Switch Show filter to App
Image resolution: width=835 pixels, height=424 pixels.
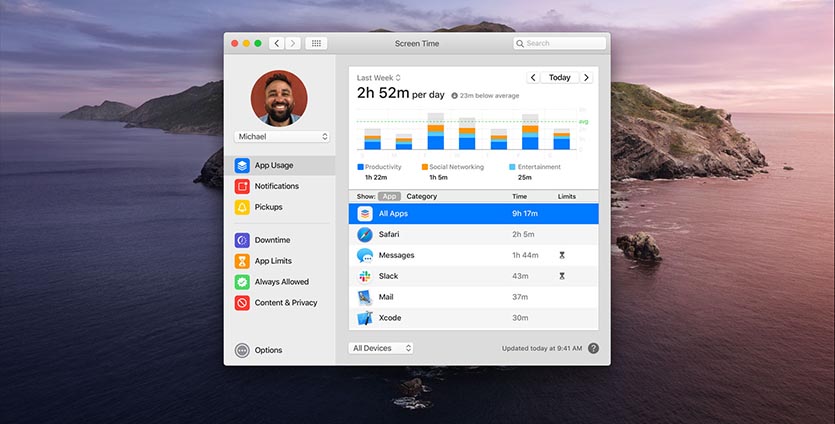coord(389,197)
